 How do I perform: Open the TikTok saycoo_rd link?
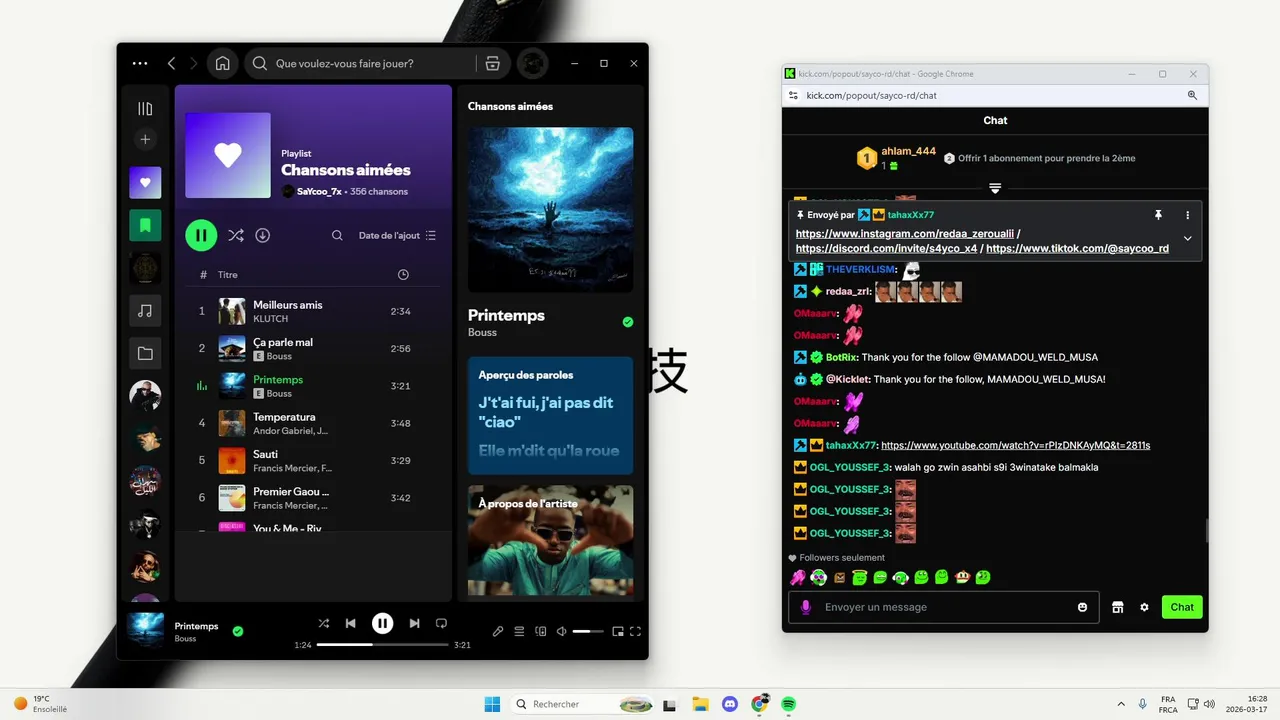pyautogui.click(x=1077, y=248)
